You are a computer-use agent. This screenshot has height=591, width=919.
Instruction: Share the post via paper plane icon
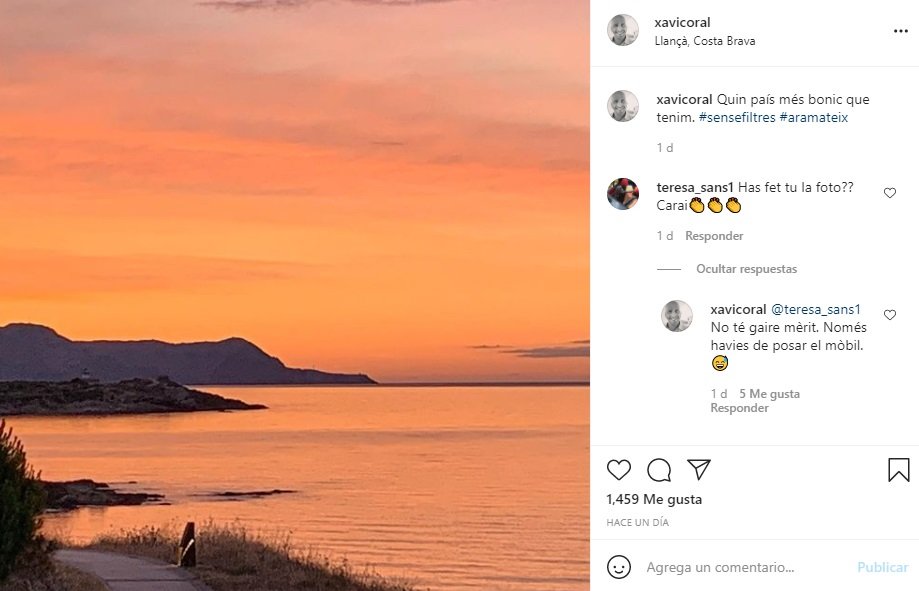click(699, 470)
